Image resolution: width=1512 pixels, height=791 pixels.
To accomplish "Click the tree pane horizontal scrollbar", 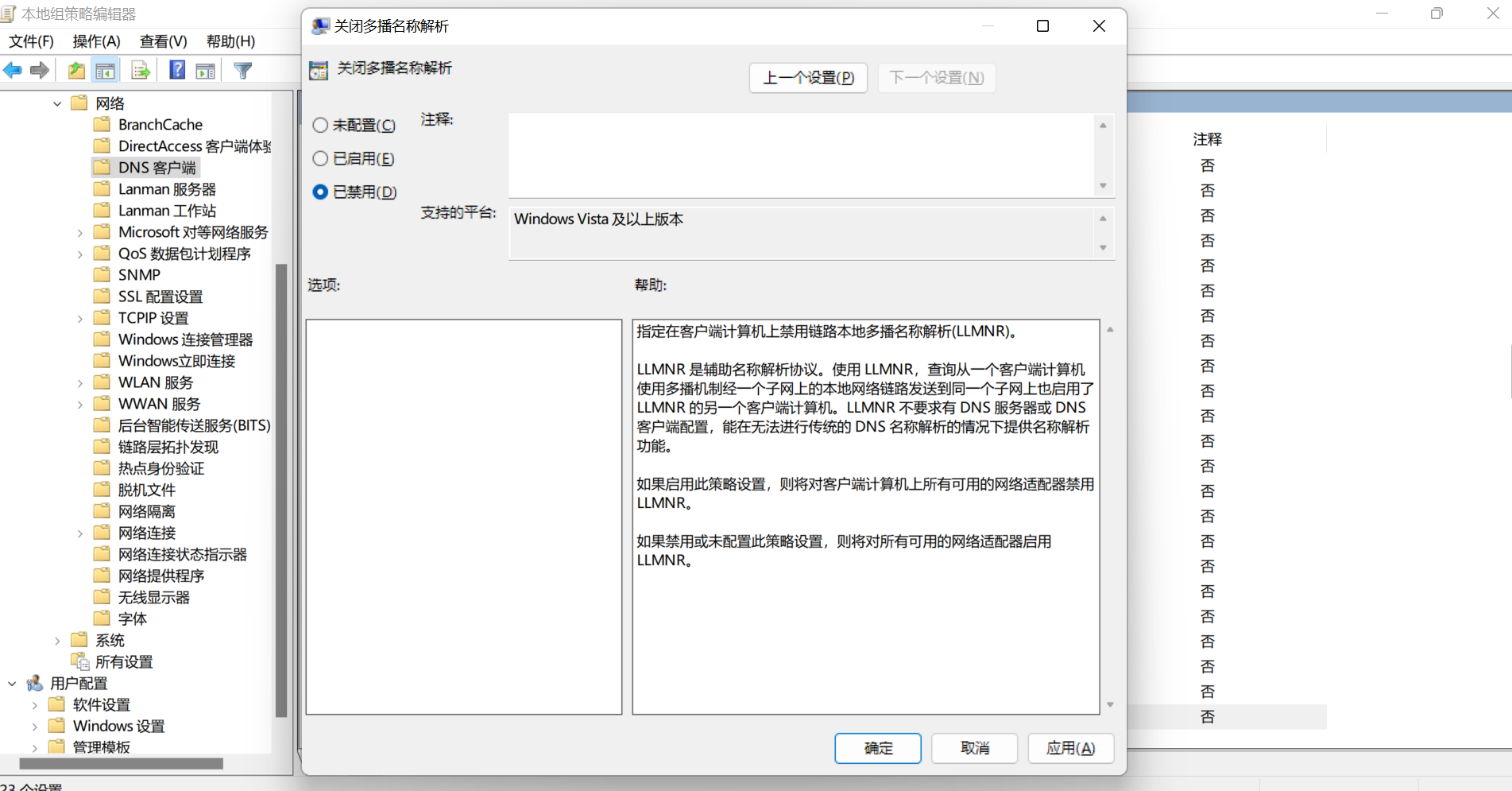I will (121, 763).
